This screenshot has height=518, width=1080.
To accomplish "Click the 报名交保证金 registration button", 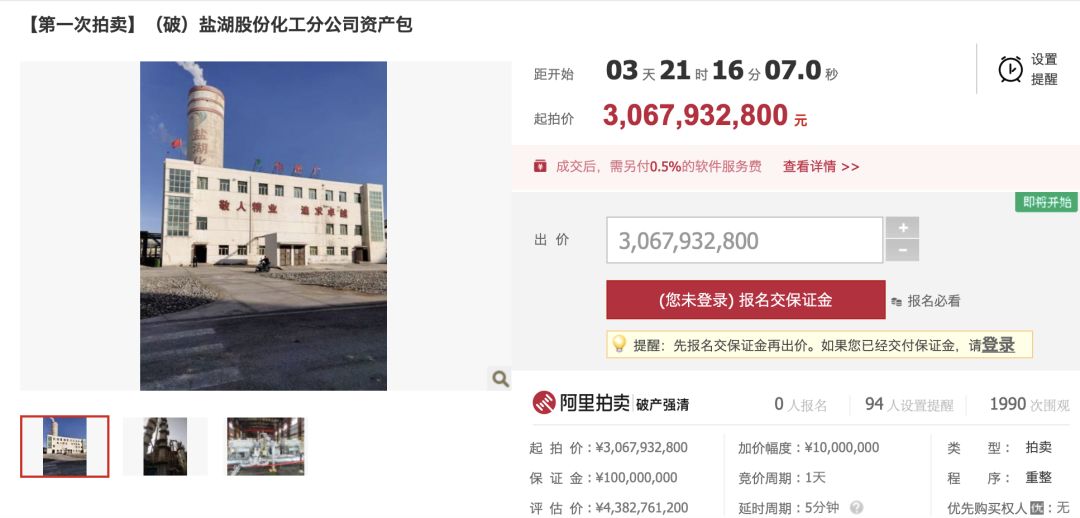I will tap(746, 300).
